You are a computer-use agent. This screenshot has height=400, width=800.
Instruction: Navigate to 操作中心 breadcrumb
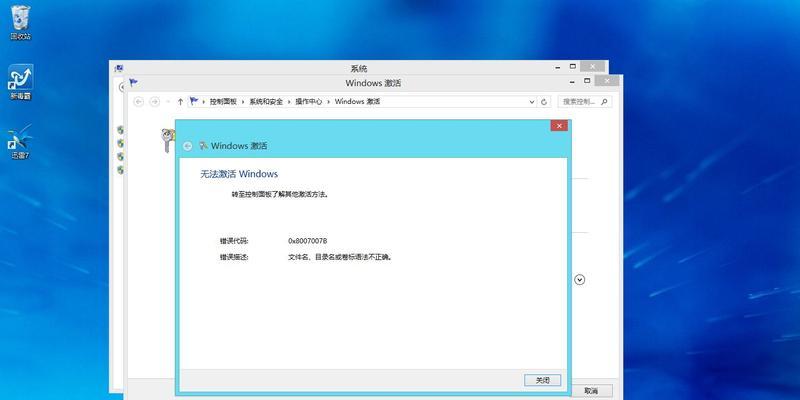pyautogui.click(x=309, y=102)
